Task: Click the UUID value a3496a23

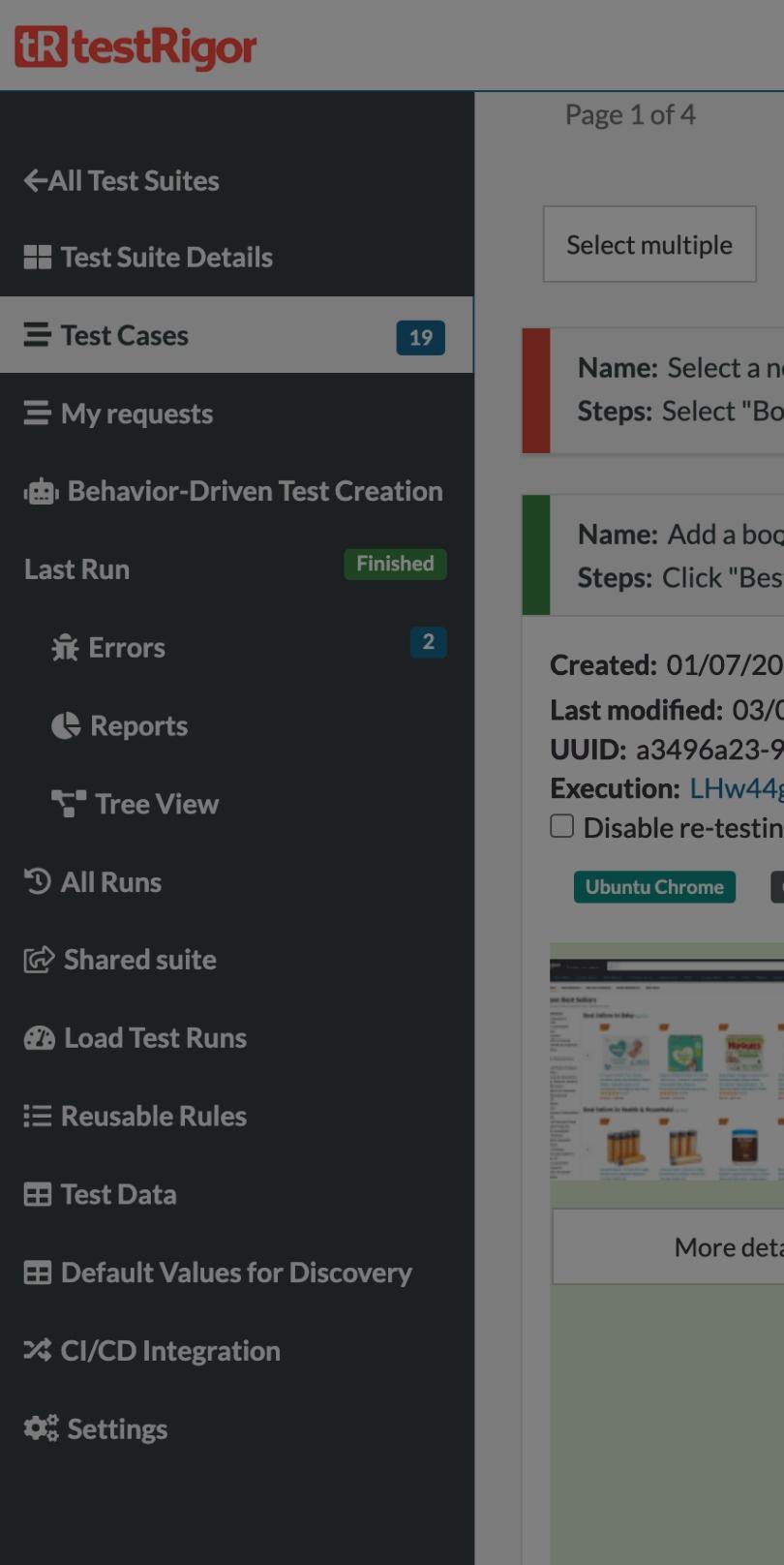Action: point(709,750)
